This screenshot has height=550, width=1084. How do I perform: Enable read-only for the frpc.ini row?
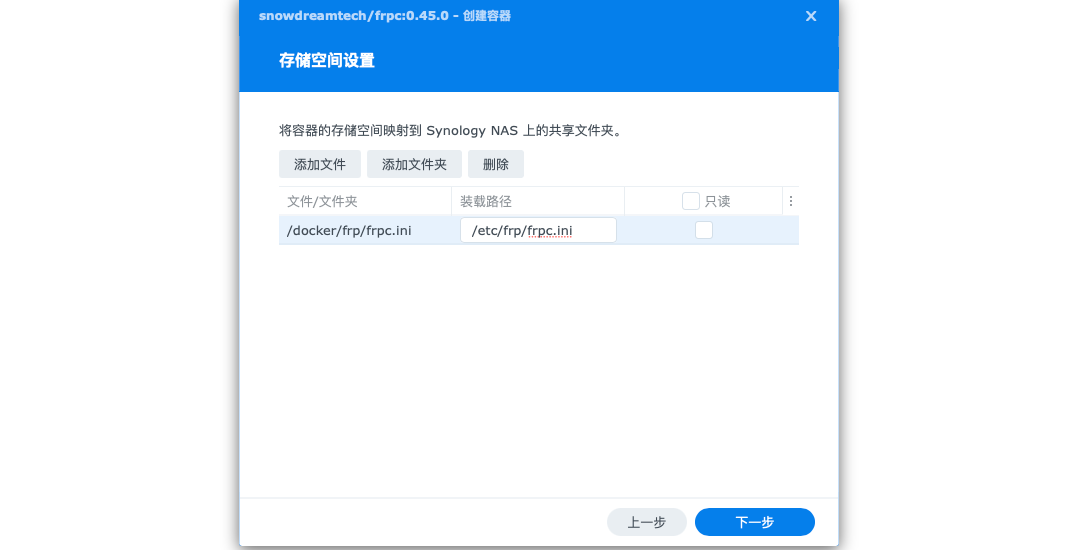pos(704,230)
